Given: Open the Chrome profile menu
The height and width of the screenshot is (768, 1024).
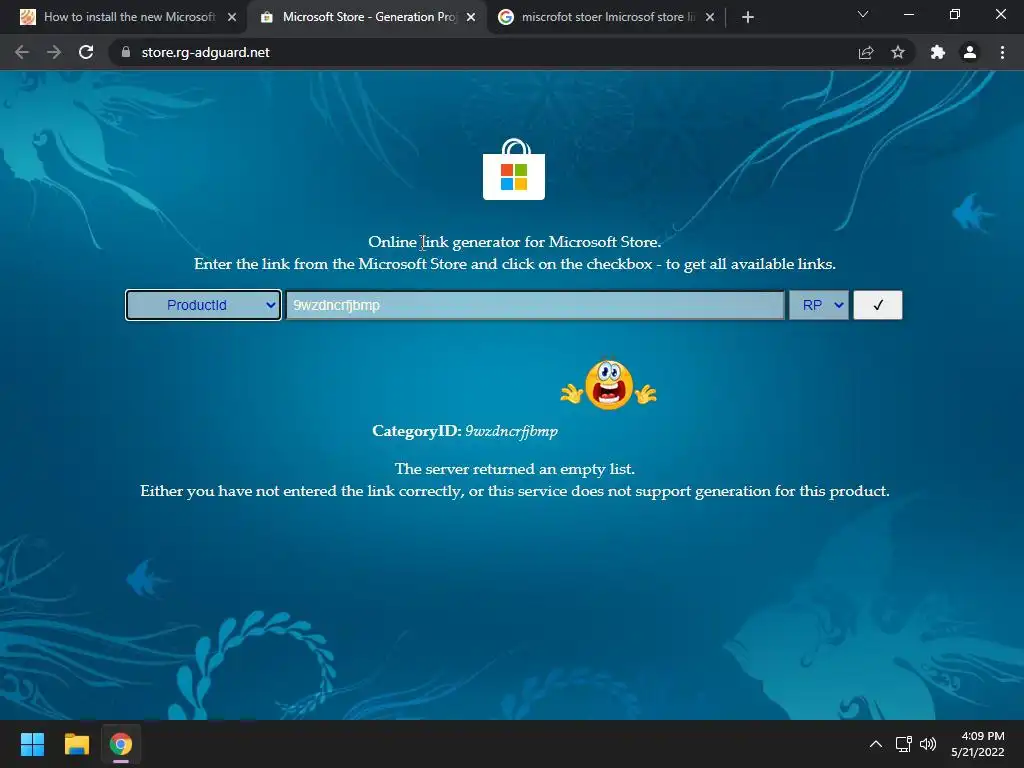Looking at the screenshot, I should pyautogui.click(x=970, y=52).
